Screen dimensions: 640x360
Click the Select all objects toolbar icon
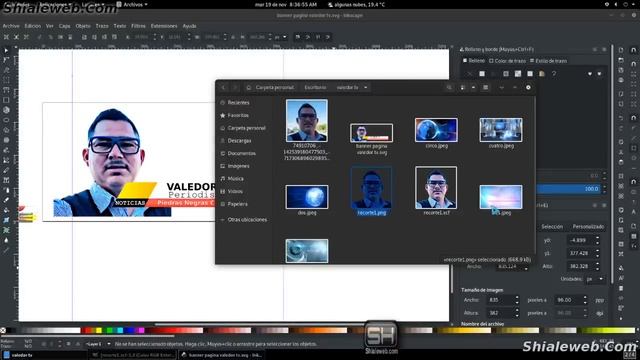(6, 37)
